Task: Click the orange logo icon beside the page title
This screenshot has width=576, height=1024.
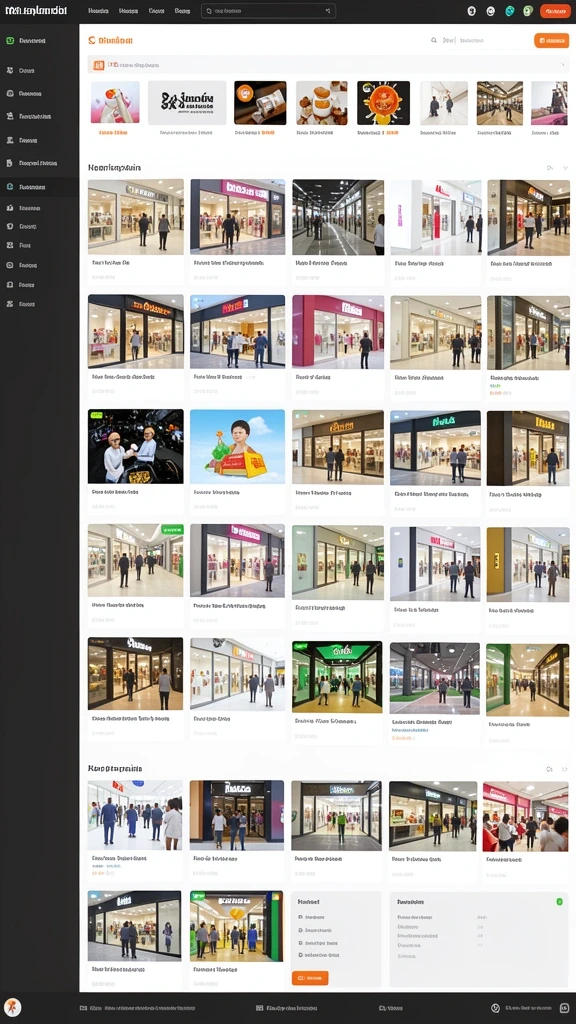Action: (x=91, y=40)
